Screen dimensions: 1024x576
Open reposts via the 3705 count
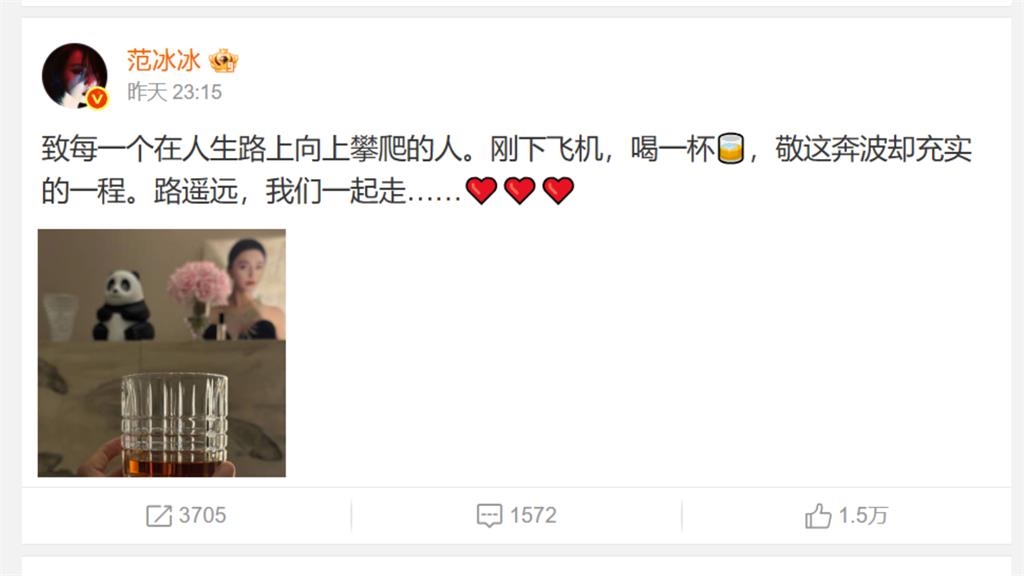pos(202,515)
